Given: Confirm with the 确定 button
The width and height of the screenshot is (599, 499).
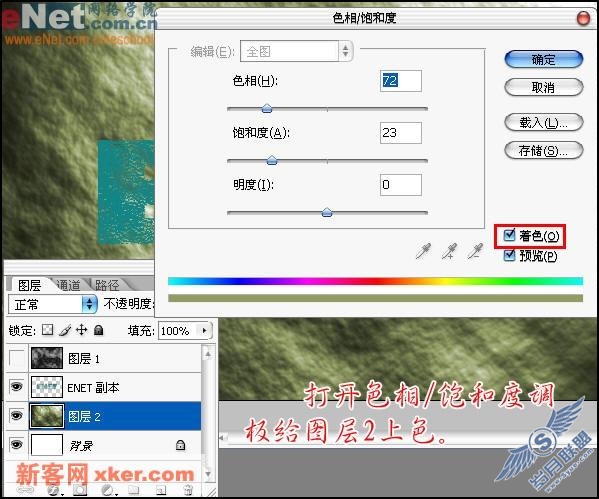Looking at the screenshot, I should pyautogui.click(x=544, y=60).
